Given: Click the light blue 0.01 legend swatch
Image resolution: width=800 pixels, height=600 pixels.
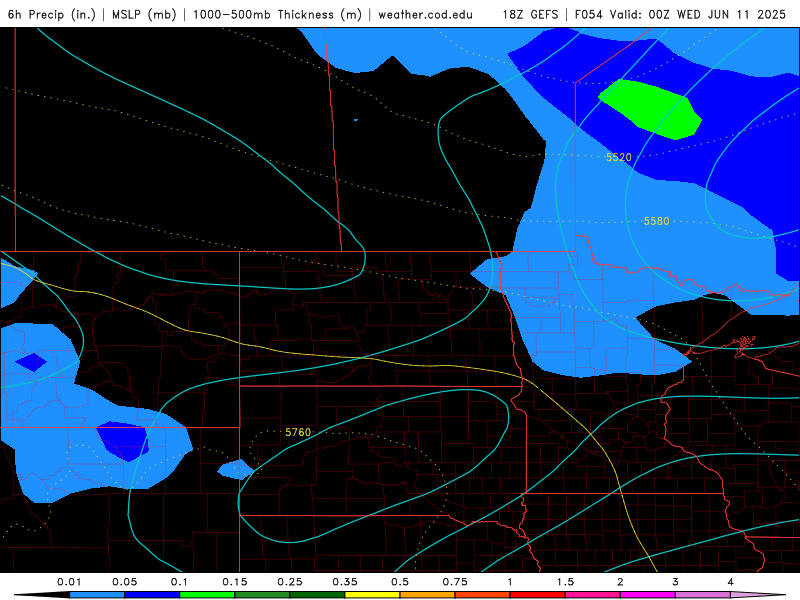Looking at the screenshot, I should pos(97,595).
